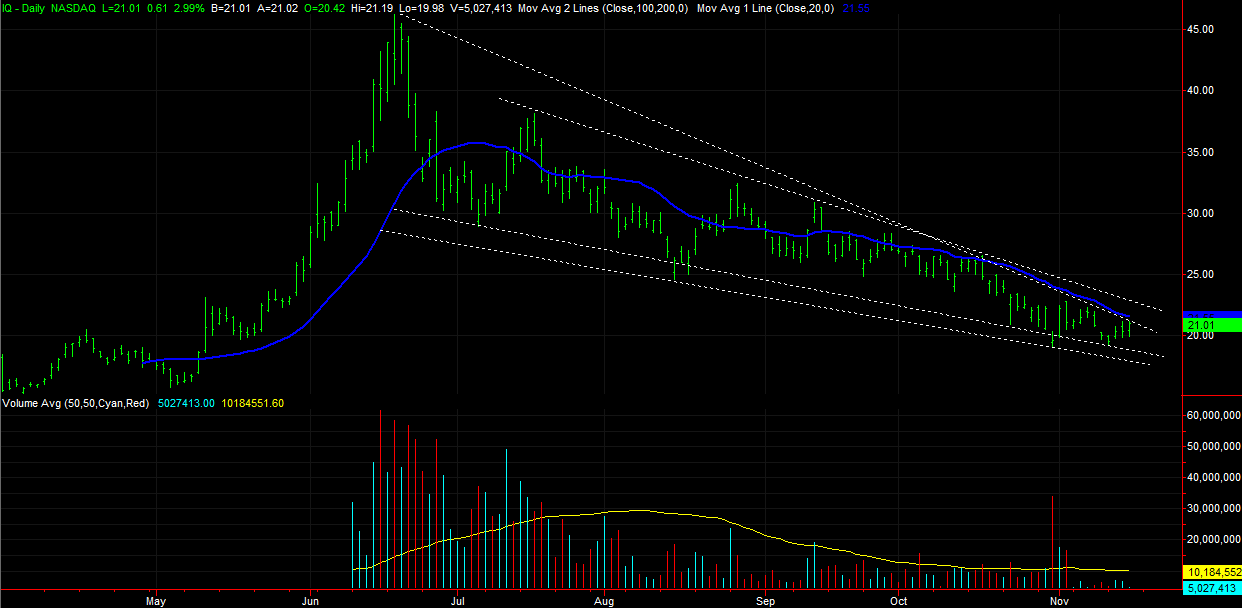Click the Aug date axis label
Image resolution: width=1242 pixels, height=608 pixels.
point(604,601)
